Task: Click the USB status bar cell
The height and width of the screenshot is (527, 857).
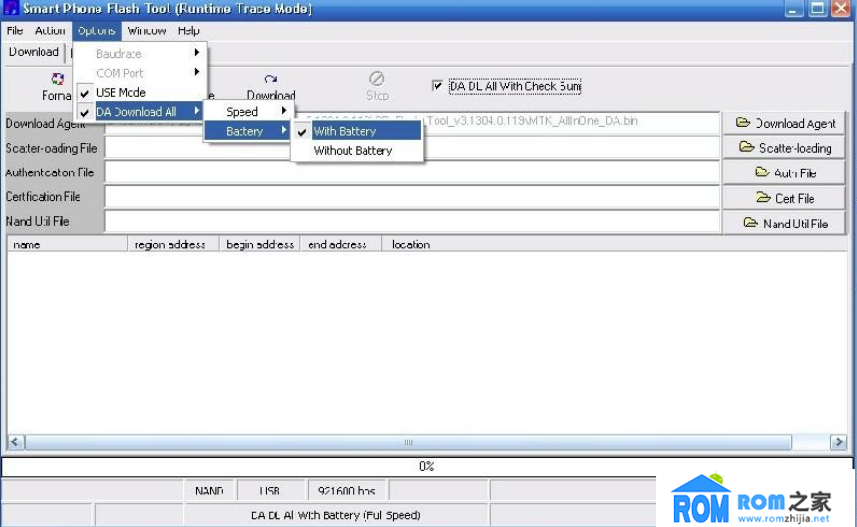Action: (269, 490)
